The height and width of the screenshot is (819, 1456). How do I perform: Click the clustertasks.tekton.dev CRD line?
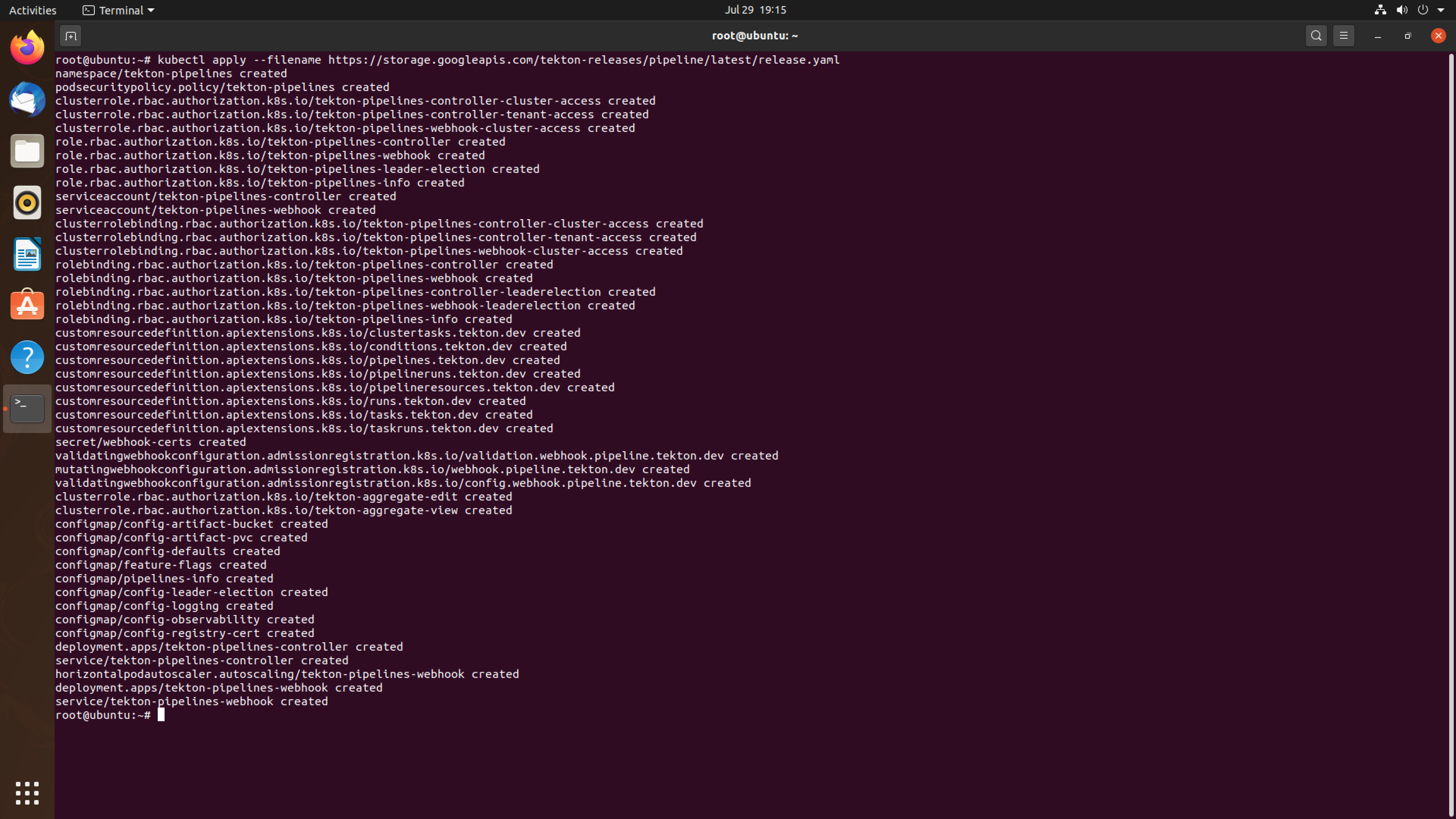tap(318, 333)
